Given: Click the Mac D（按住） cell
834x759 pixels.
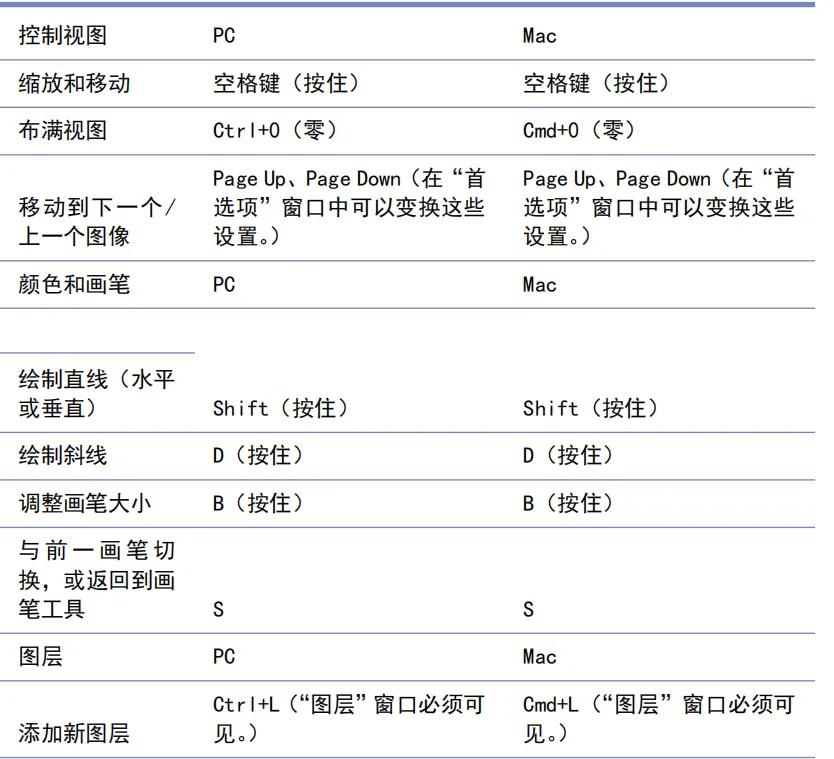Looking at the screenshot, I should coord(568,456).
